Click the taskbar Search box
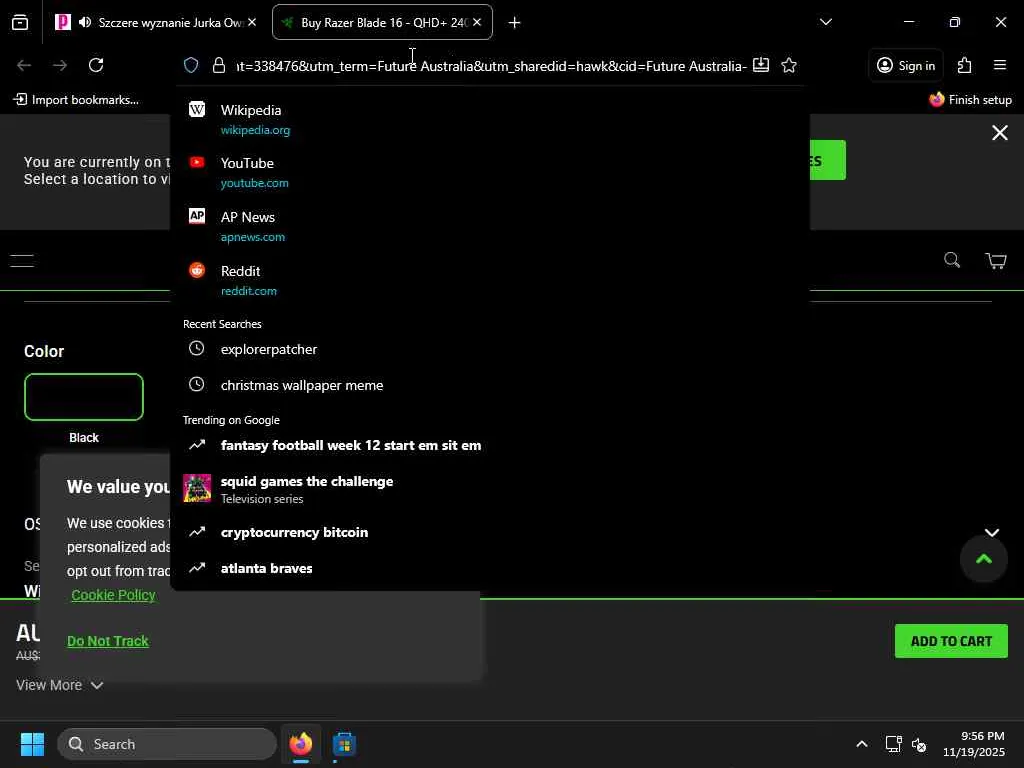The image size is (1024, 768). [x=167, y=744]
